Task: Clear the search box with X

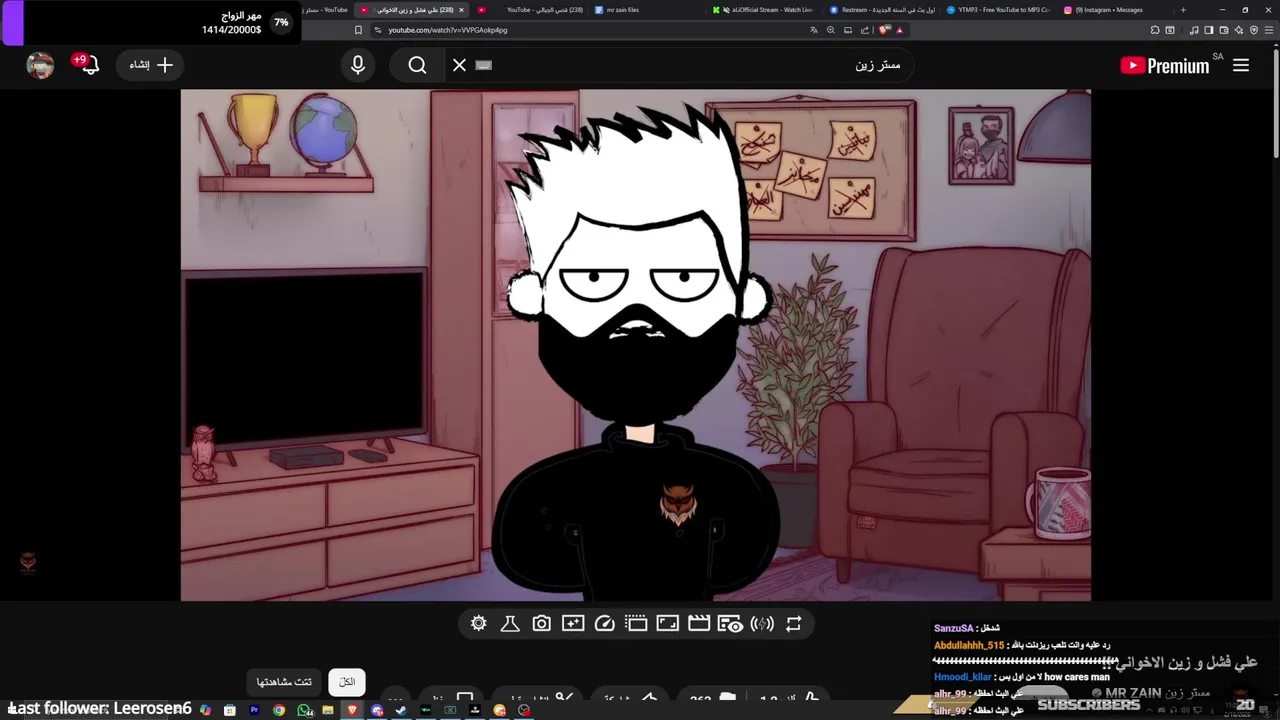Action: [x=459, y=65]
